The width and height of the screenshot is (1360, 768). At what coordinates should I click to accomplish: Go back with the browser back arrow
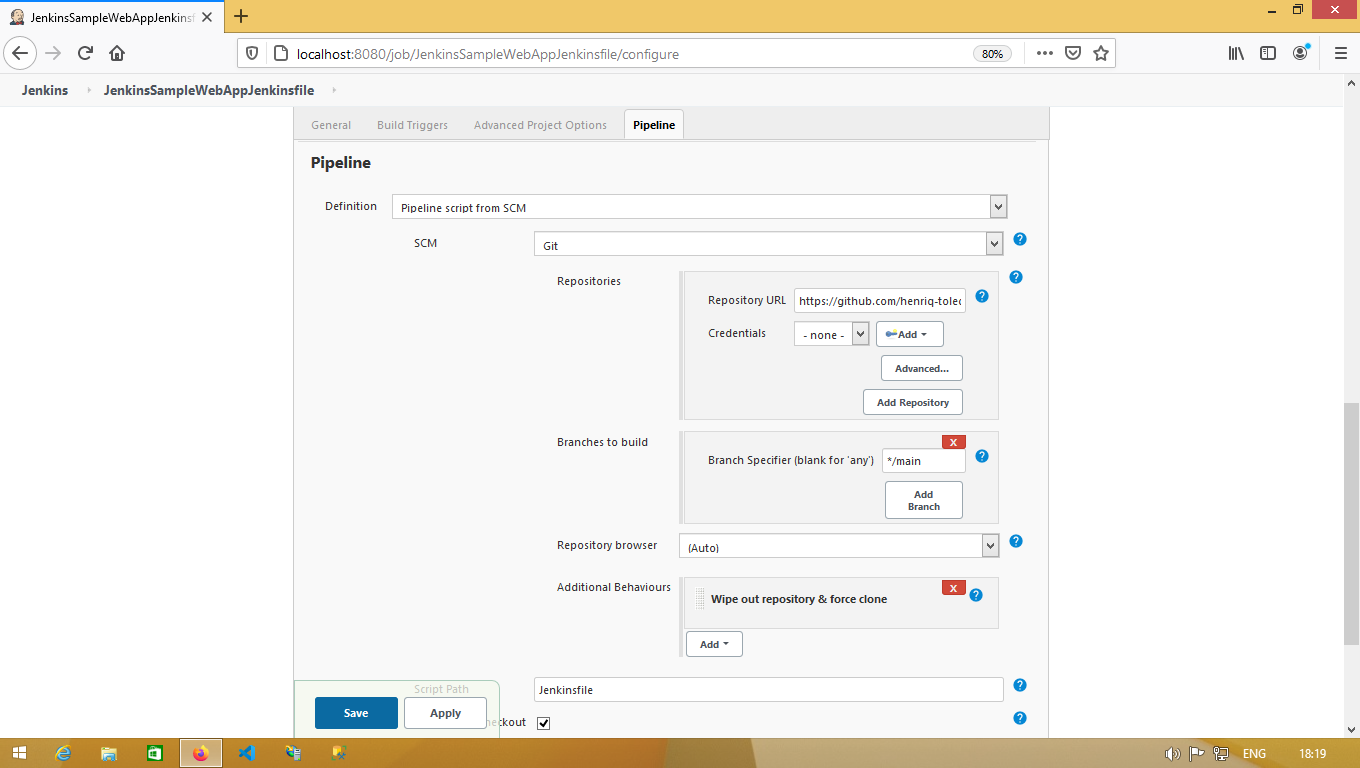(x=21, y=53)
